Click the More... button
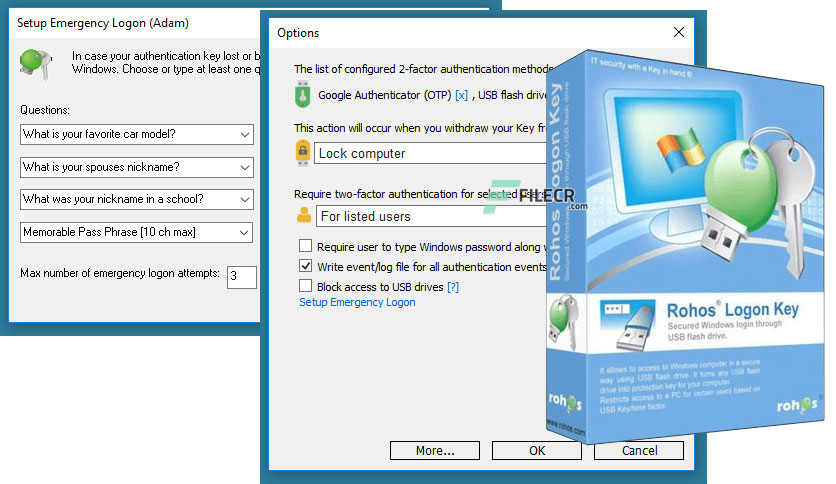 click(x=435, y=450)
